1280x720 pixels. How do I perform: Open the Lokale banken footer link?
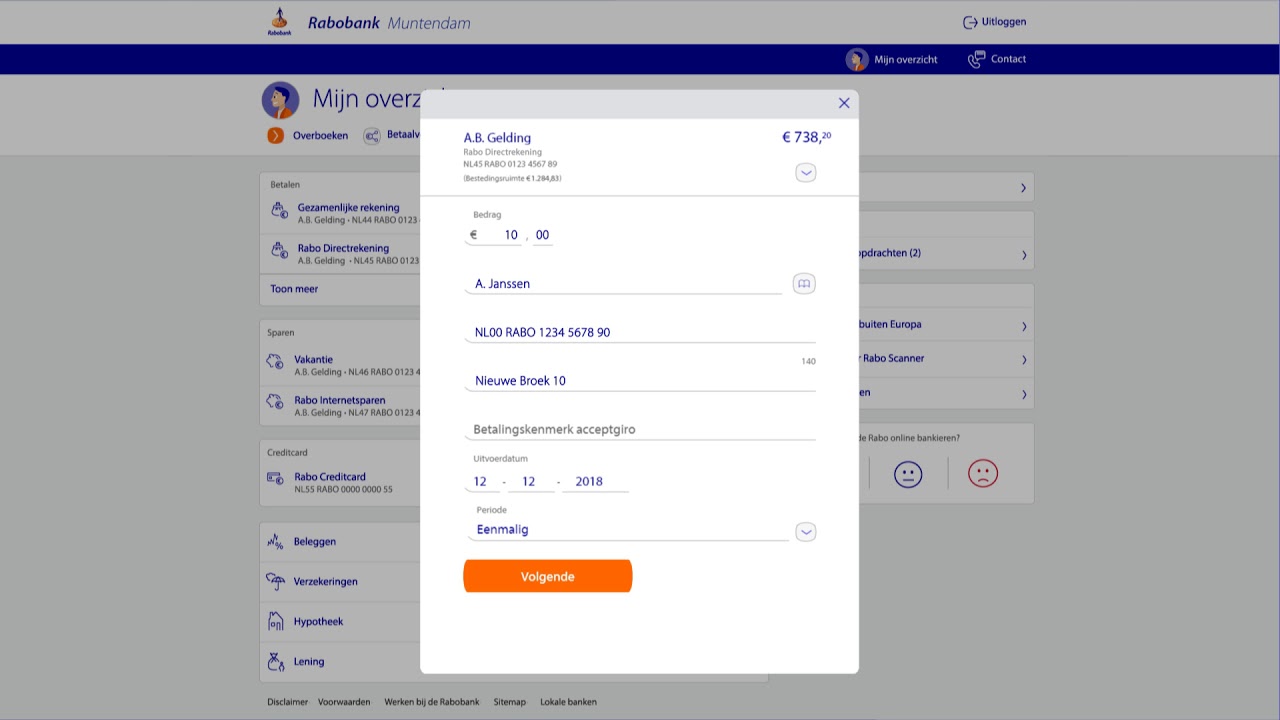tap(568, 702)
